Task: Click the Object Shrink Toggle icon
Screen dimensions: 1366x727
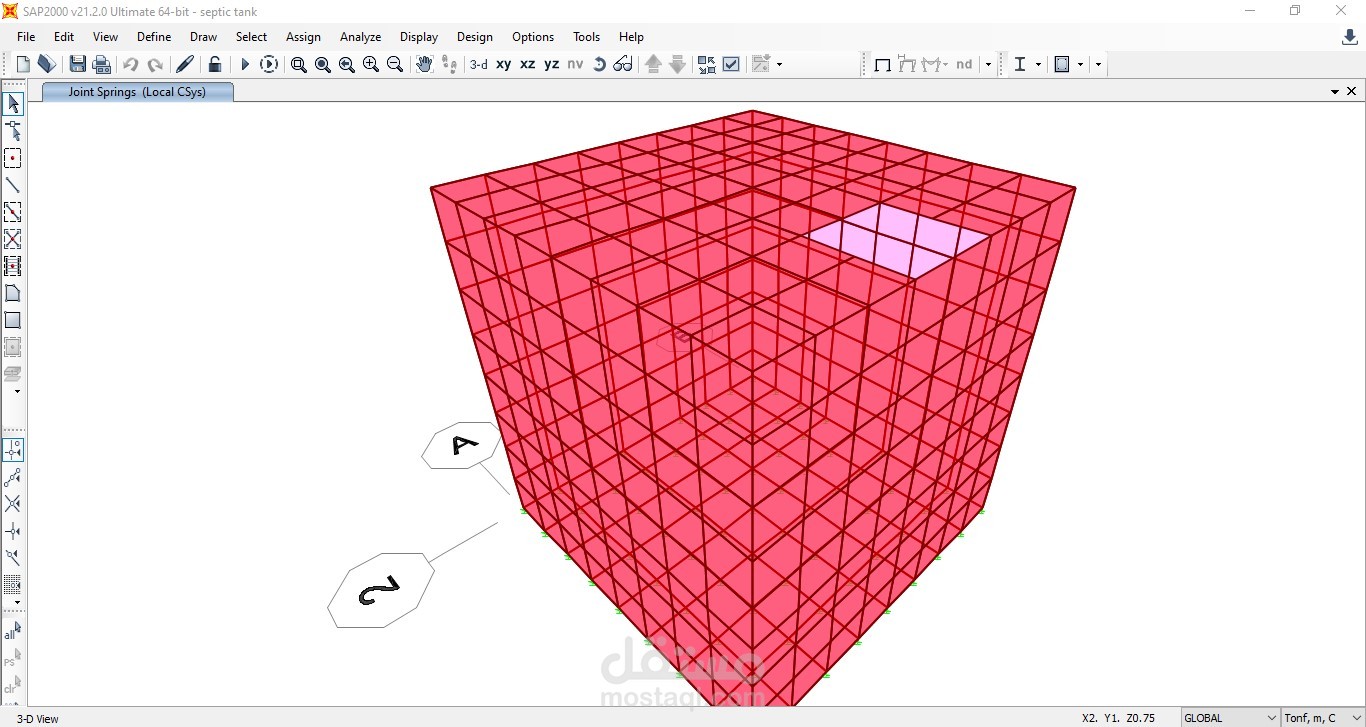Action: (x=707, y=64)
